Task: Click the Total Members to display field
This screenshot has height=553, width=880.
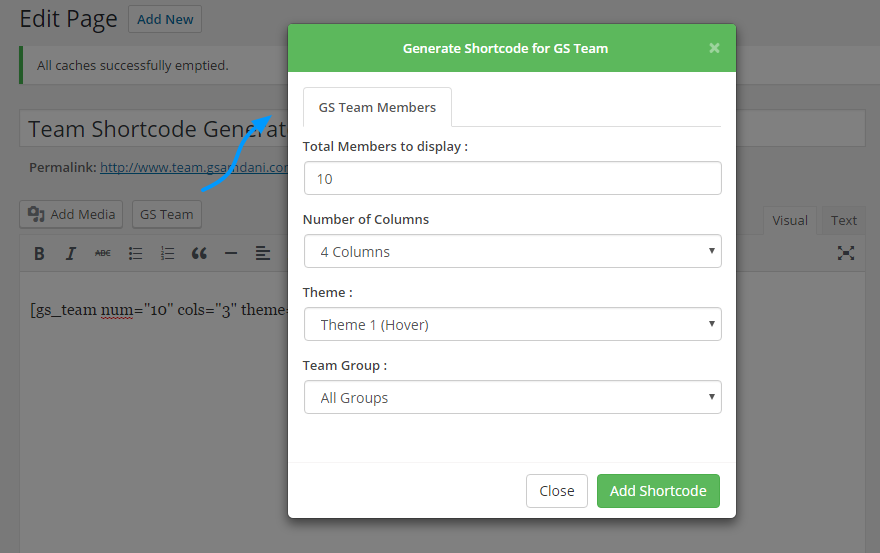Action: [512, 178]
